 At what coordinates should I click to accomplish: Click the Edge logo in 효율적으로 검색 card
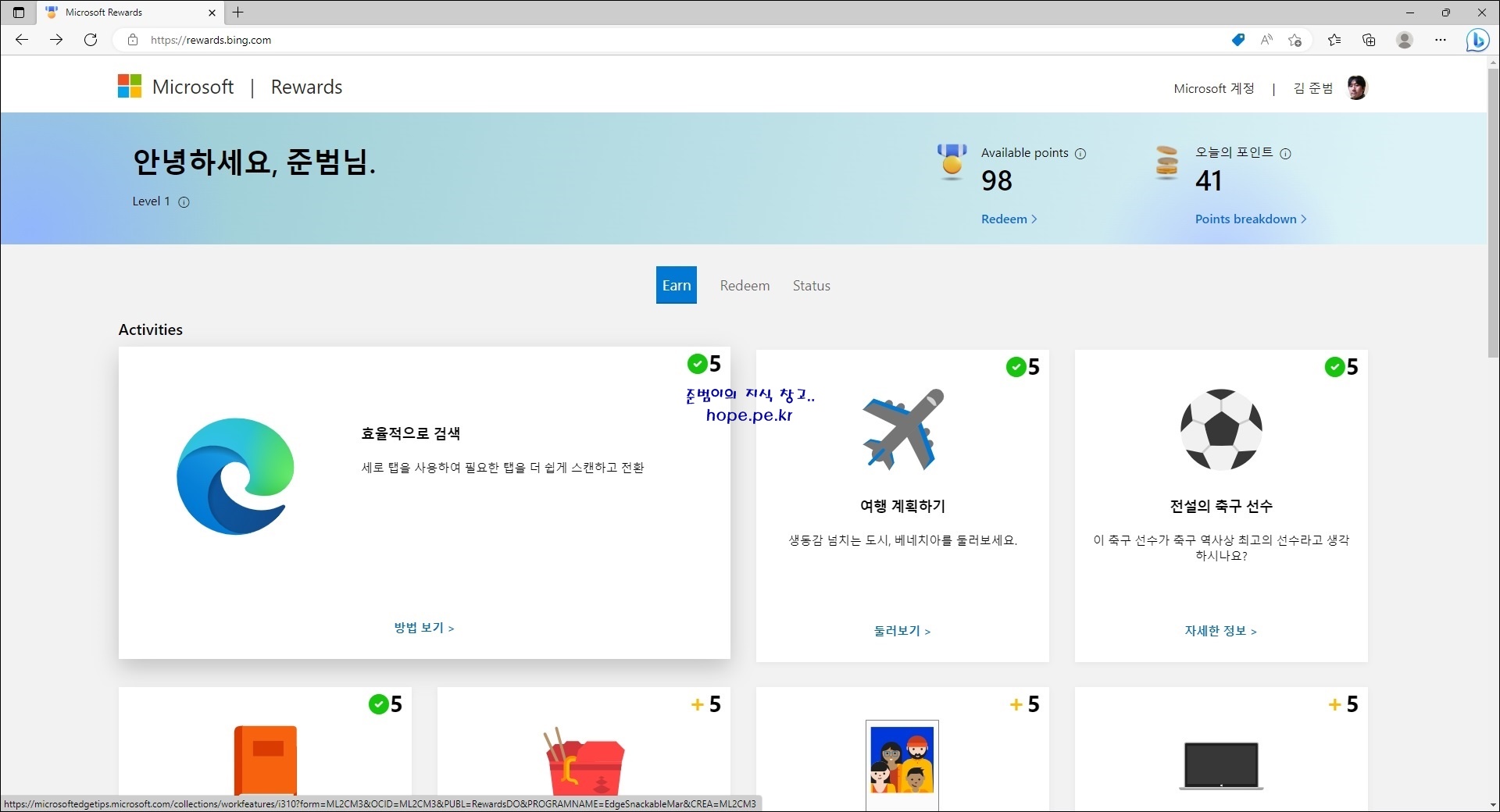[x=235, y=476]
